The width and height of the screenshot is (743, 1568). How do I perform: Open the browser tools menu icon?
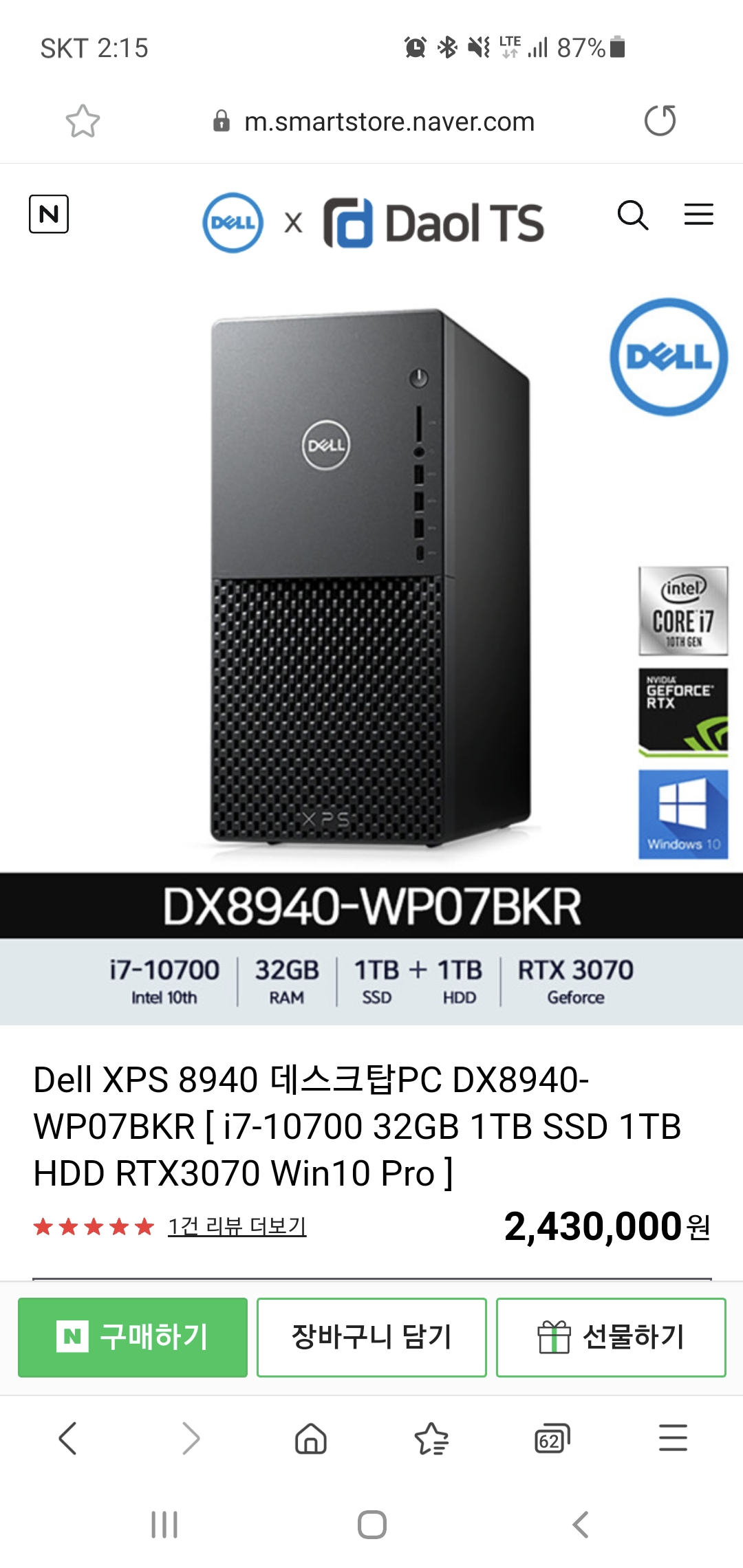[x=673, y=1438]
